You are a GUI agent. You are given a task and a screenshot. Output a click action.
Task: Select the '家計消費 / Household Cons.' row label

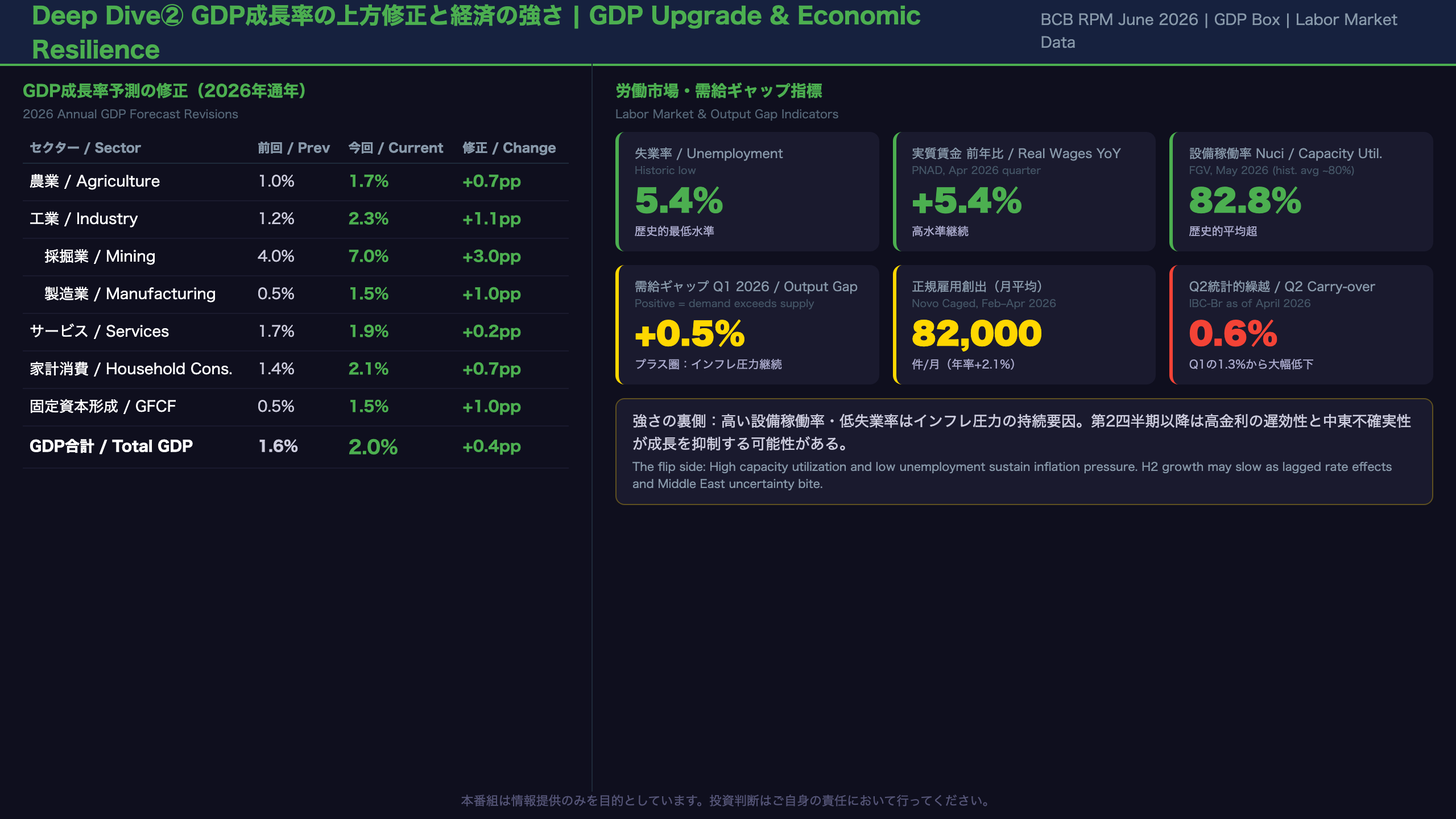pyautogui.click(x=131, y=369)
